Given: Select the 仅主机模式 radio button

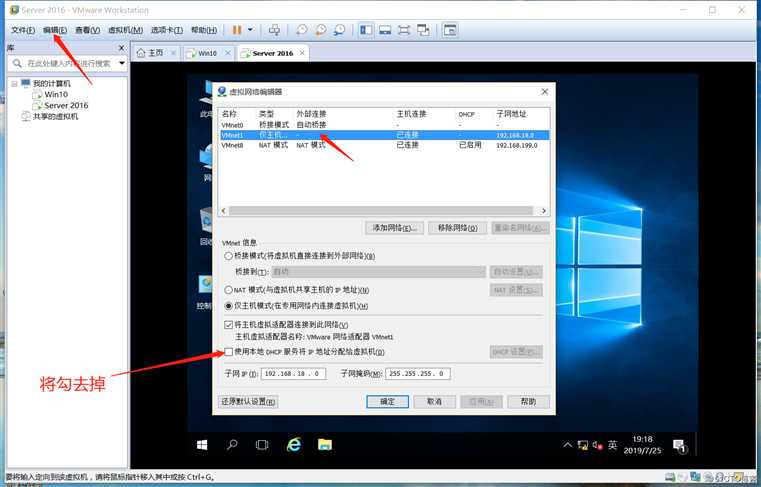Looking at the screenshot, I should (228, 306).
